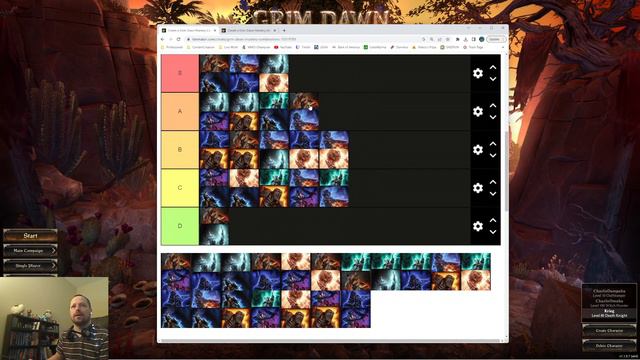This screenshot has height=360, width=640.
Task: Open a new browser tab
Action: pos(284,30)
